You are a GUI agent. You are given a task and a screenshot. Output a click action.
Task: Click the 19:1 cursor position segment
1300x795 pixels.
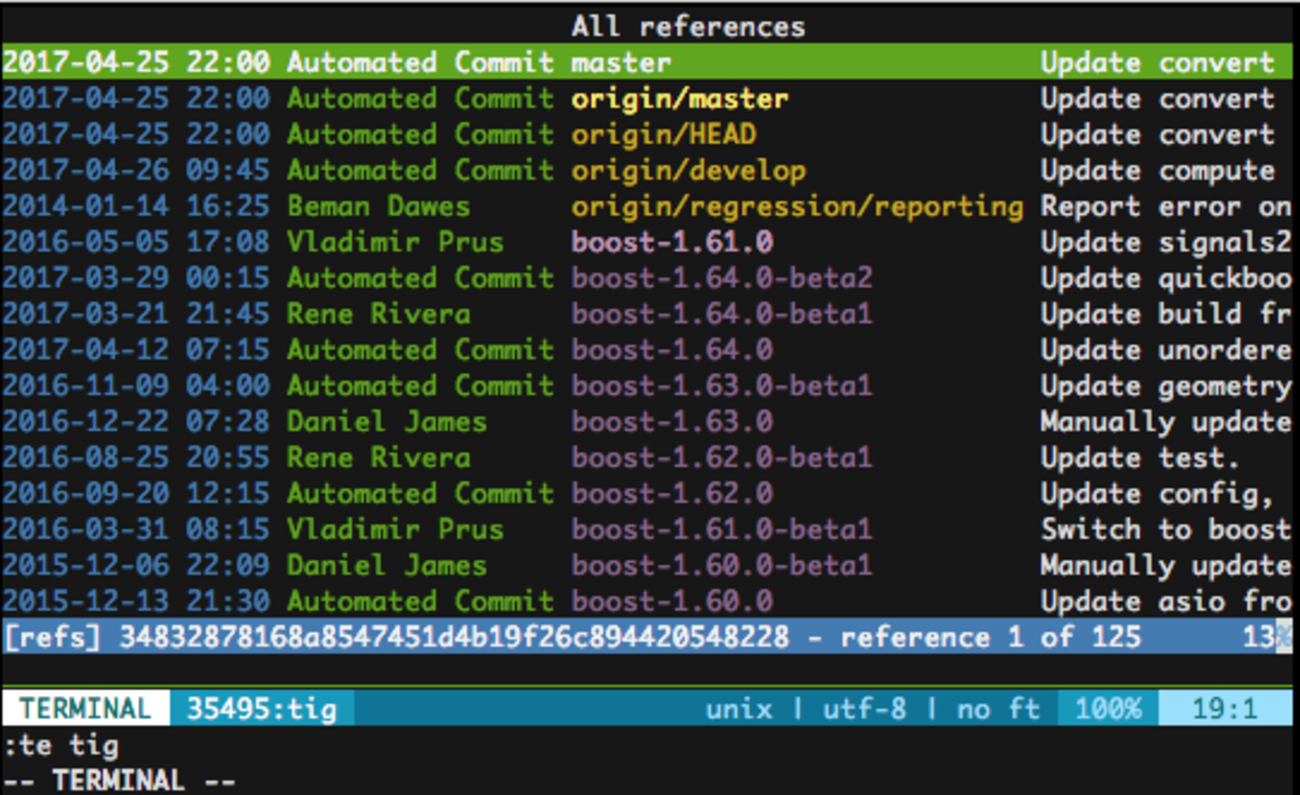(1224, 710)
